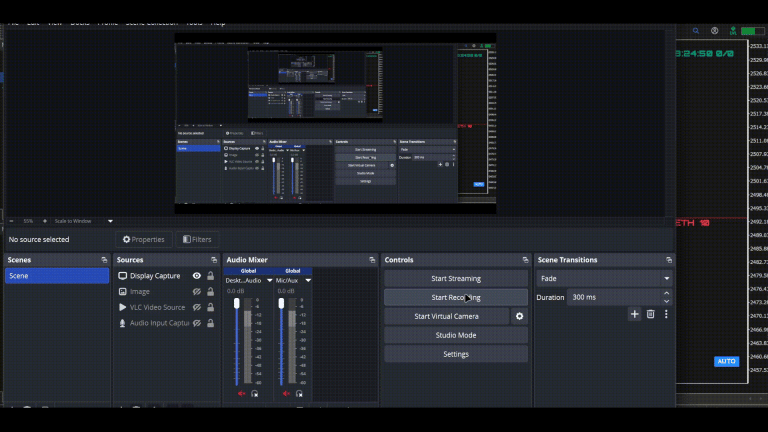Pop out the Audio Mixer dock

pos(372,260)
